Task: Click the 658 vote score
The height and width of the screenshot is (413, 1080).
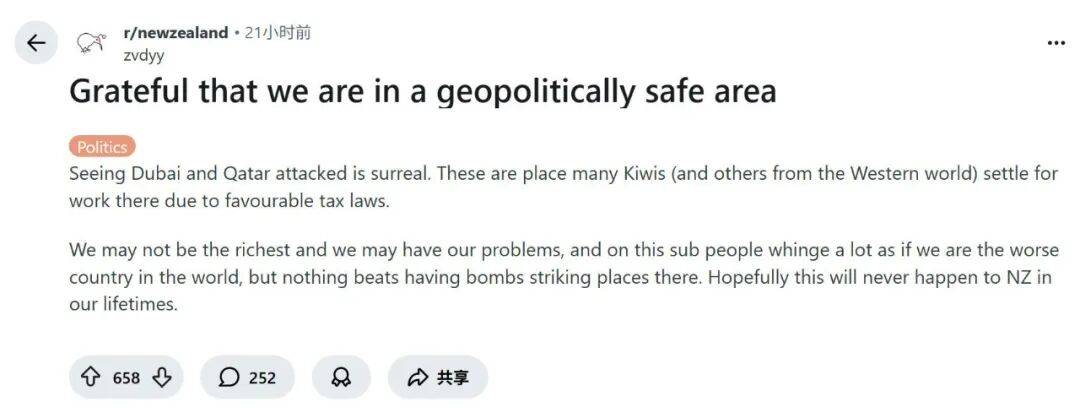Action: click(126, 377)
